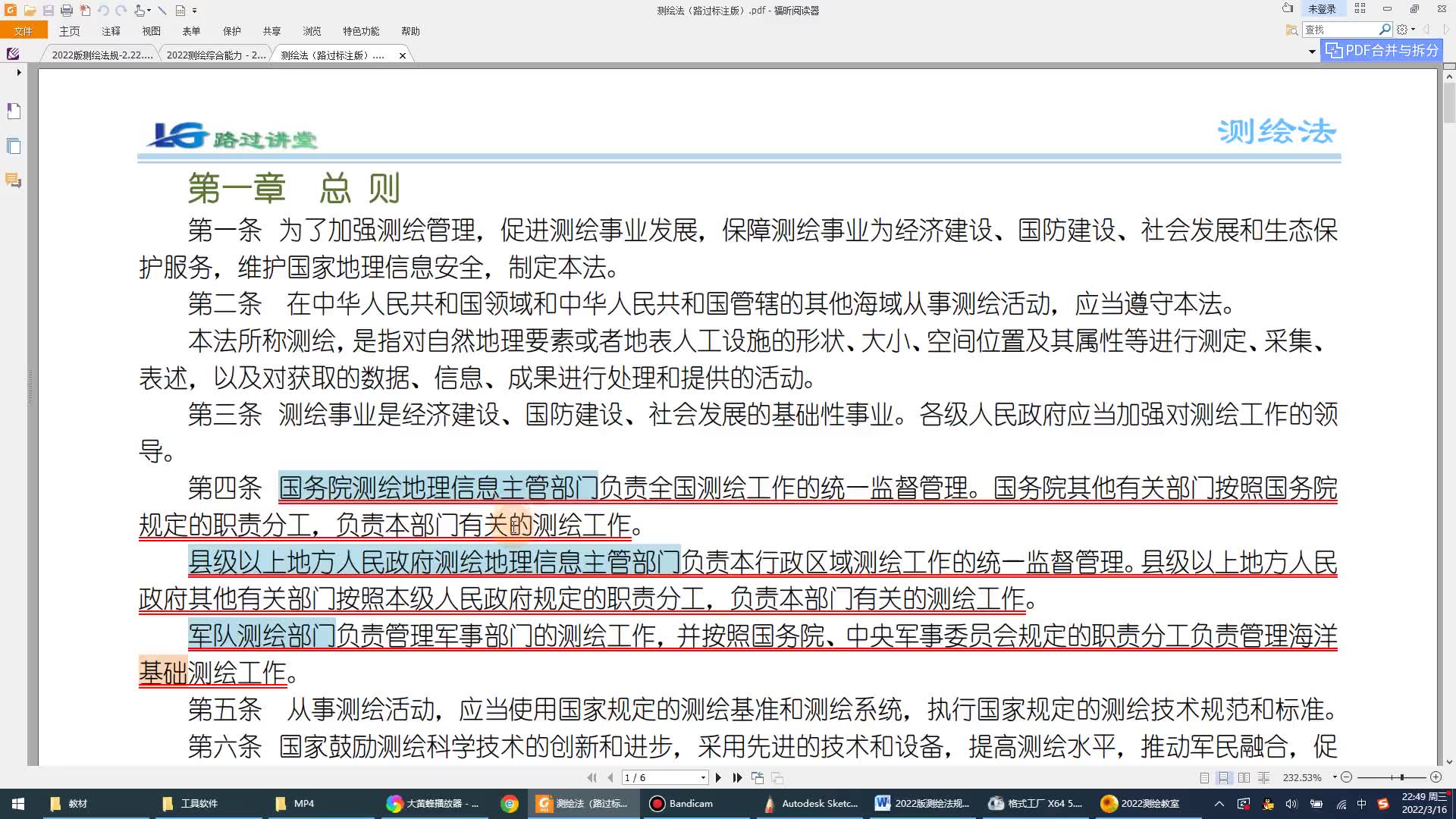Viewport: 1456px width, 819px height.
Task: Open the zoom percentage dropdown at 232.53%
Action: click(x=1335, y=777)
